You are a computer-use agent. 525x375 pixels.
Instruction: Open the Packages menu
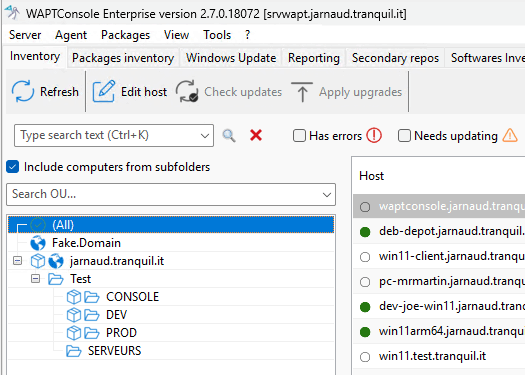[126, 35]
